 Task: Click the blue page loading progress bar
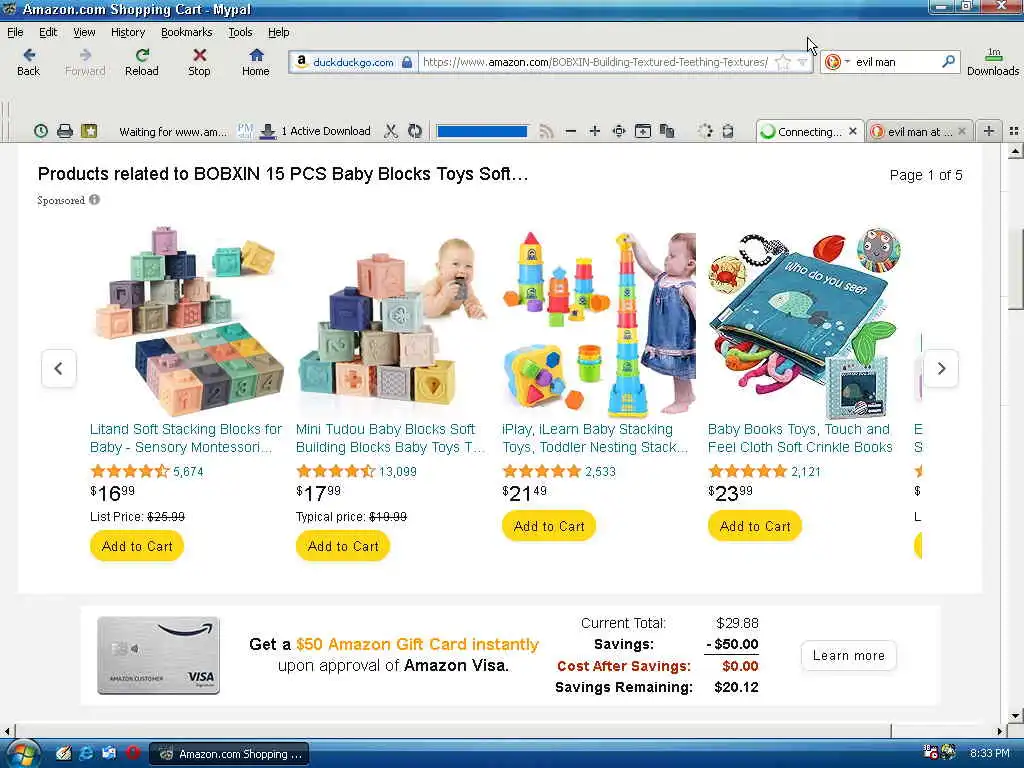click(x=482, y=131)
